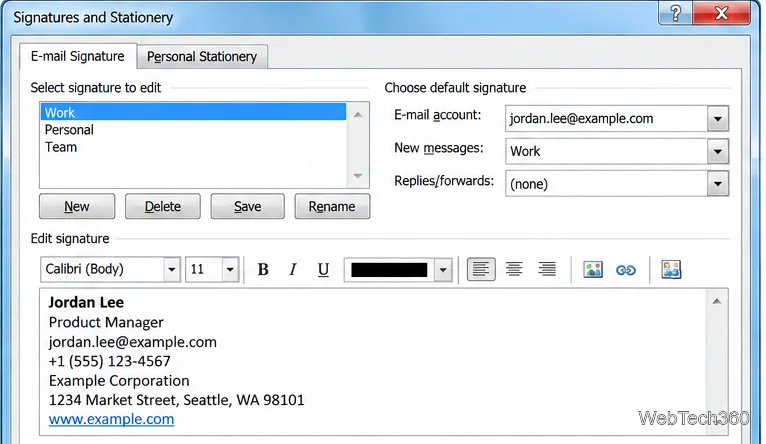Click the New signature button
This screenshot has width=766, height=444.
coord(77,207)
